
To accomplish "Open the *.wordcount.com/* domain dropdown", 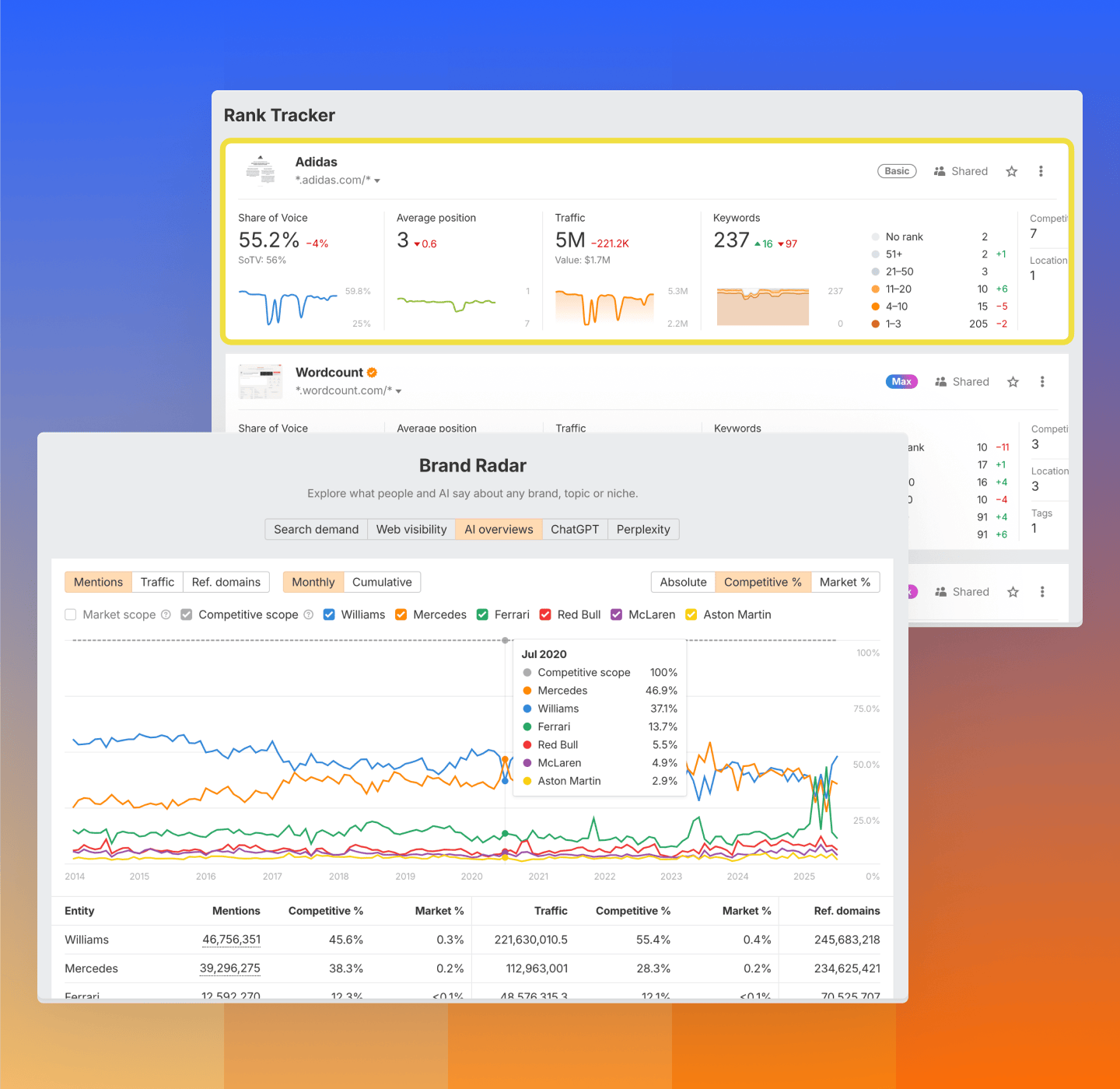I will point(399,390).
